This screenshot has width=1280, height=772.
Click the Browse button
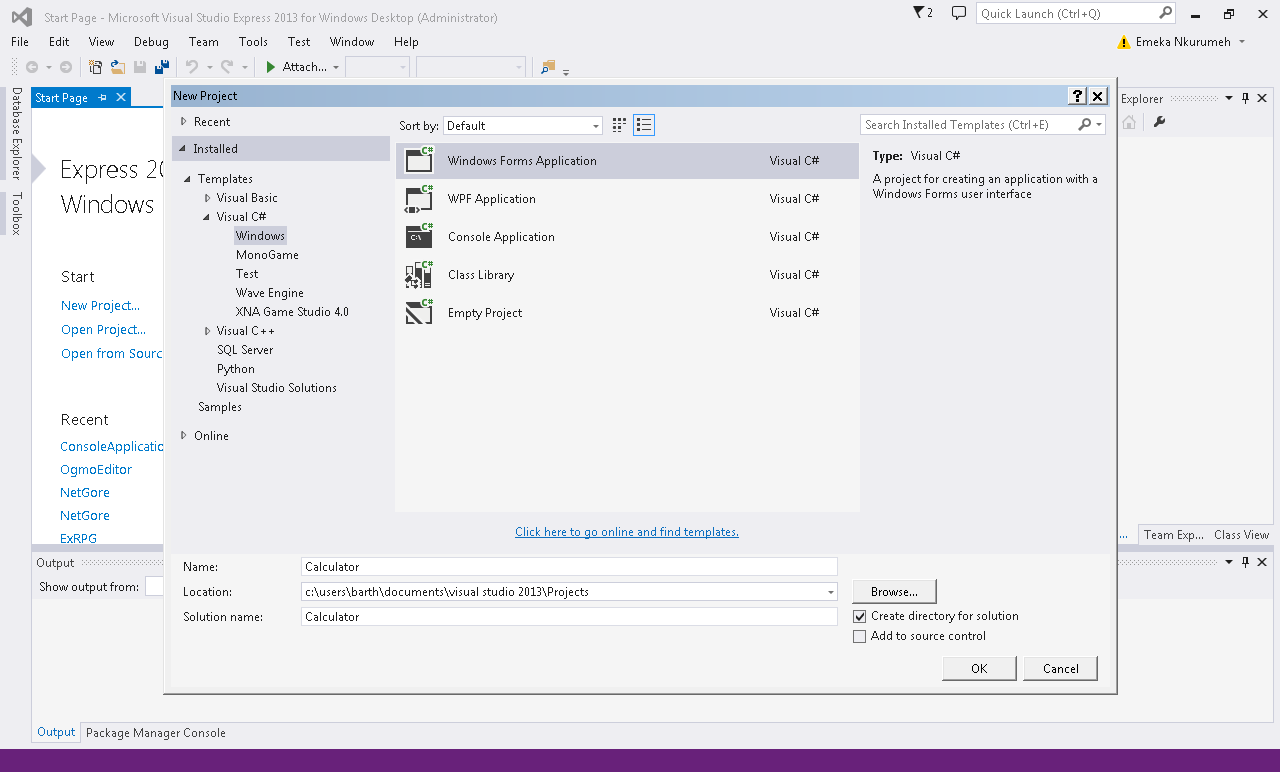895,592
